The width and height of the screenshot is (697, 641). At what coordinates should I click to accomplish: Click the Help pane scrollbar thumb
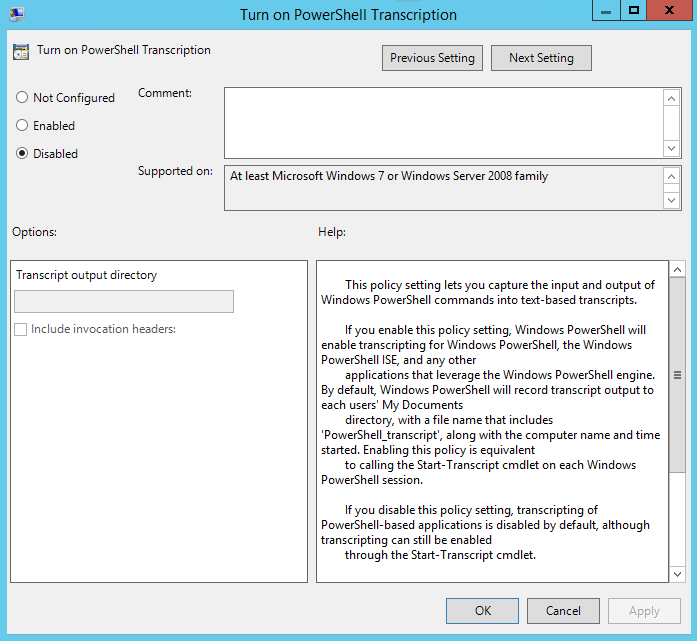(x=677, y=375)
